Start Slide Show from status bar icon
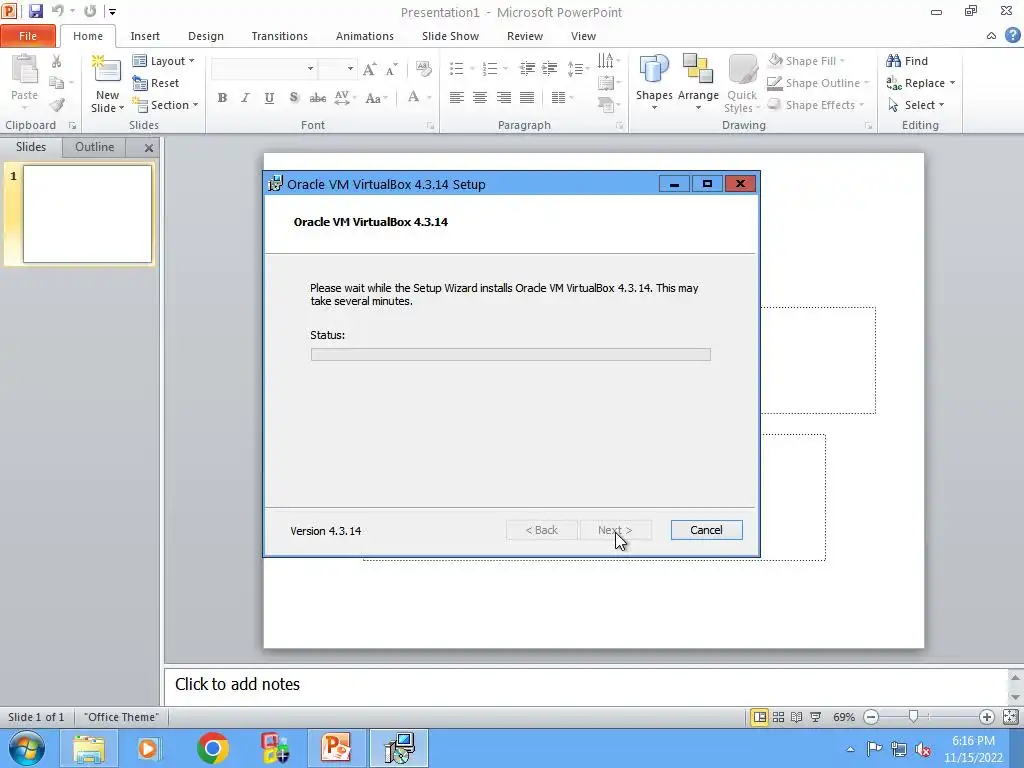 pos(816,717)
